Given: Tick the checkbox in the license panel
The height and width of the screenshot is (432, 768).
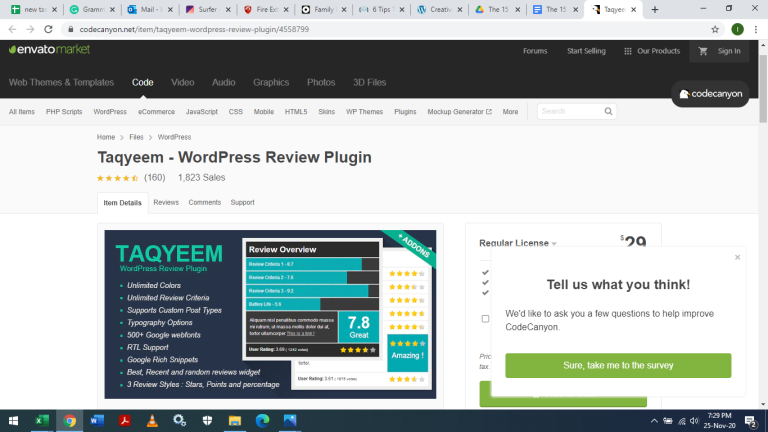Looking at the screenshot, I should click(485, 319).
